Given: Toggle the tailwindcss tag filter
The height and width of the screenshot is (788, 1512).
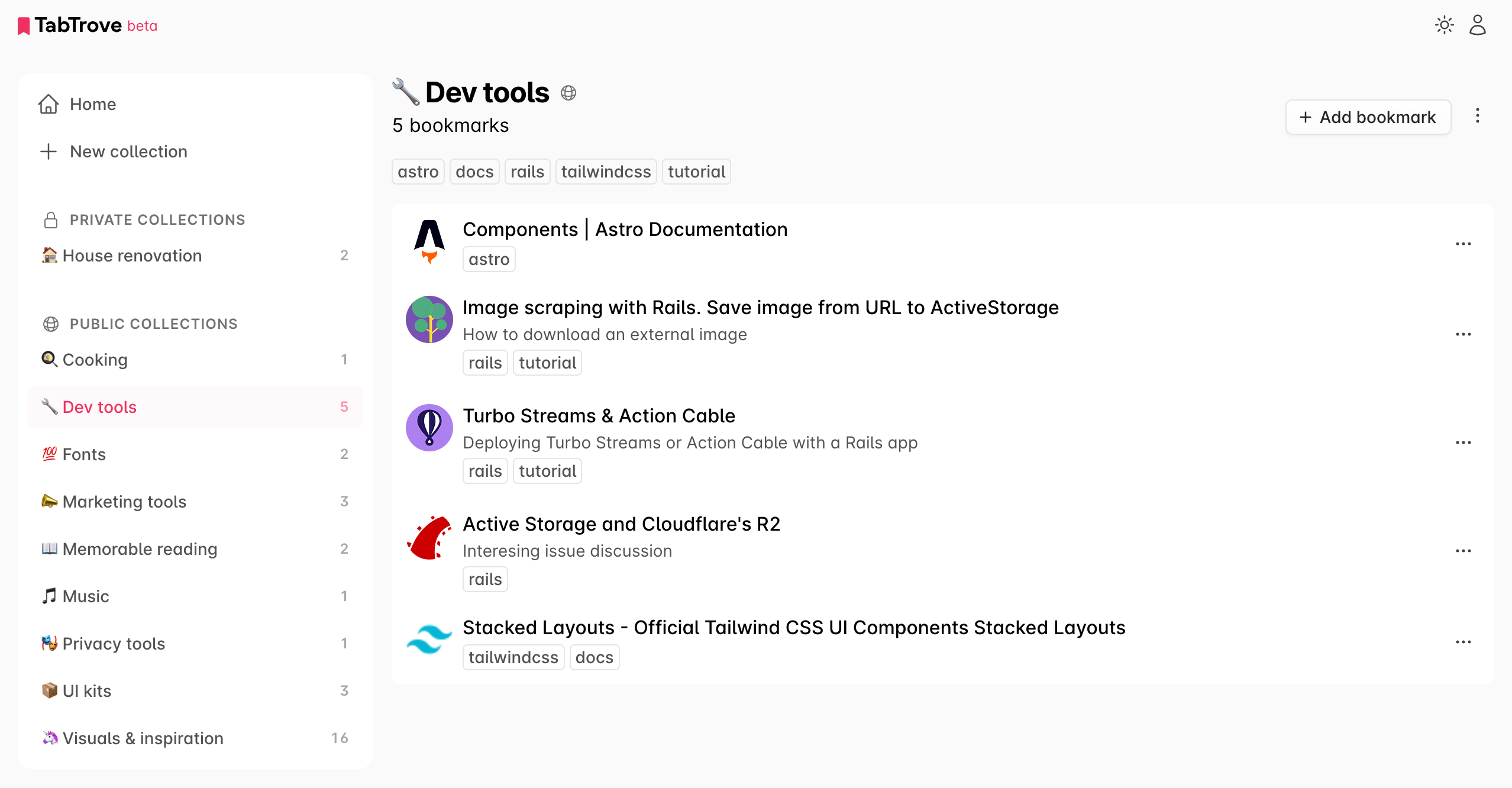Looking at the screenshot, I should click(606, 172).
